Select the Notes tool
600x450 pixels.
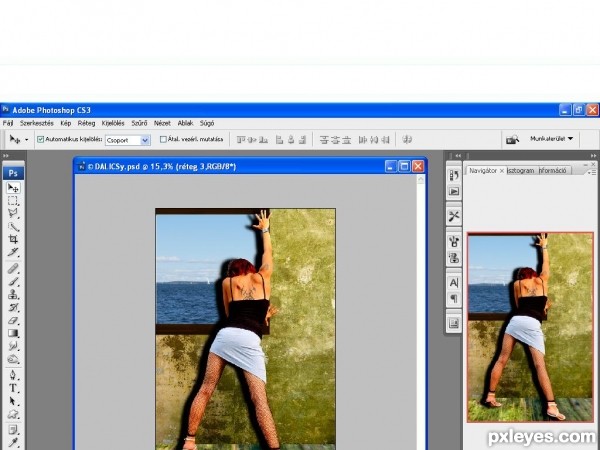coord(13,429)
